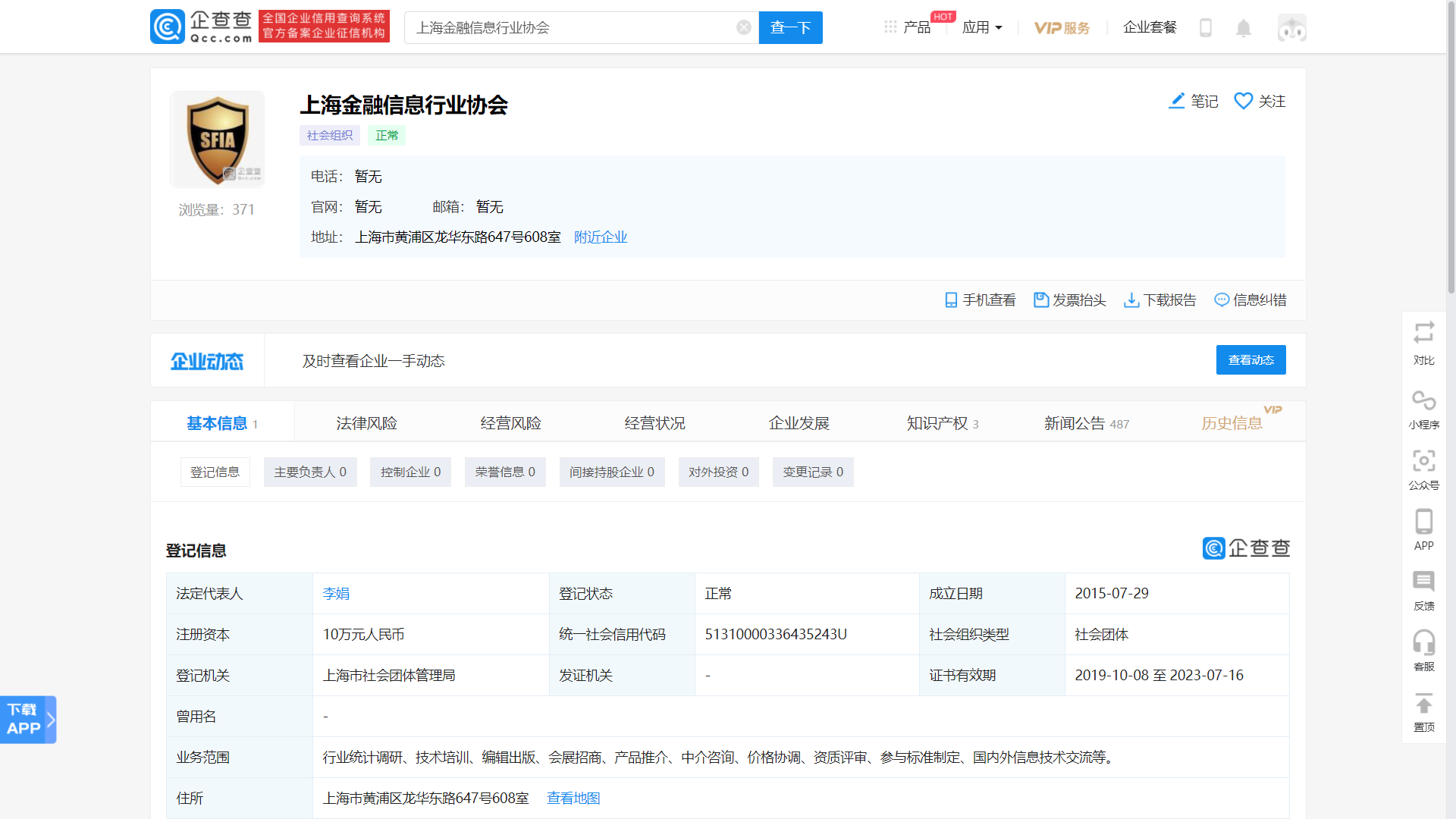
Task: Click the 笔记 note pencil icon
Action: (1177, 101)
